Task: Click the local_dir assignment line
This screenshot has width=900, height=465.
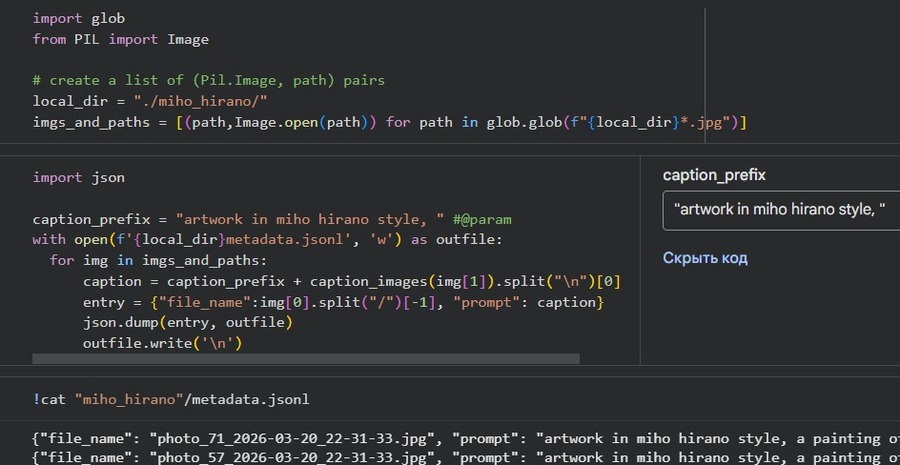Action: [150, 101]
